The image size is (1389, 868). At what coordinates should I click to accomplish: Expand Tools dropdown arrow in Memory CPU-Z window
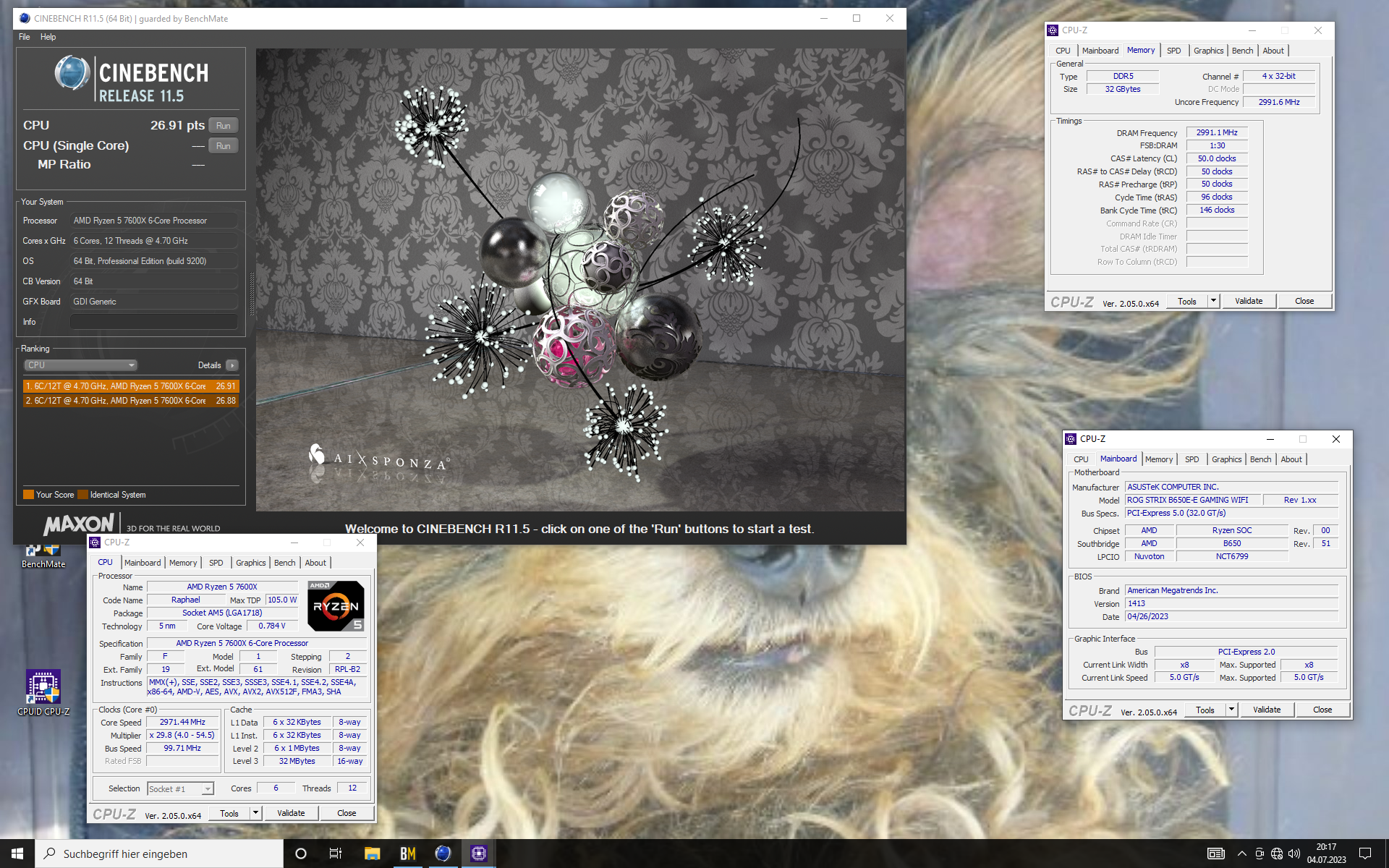click(x=1213, y=301)
